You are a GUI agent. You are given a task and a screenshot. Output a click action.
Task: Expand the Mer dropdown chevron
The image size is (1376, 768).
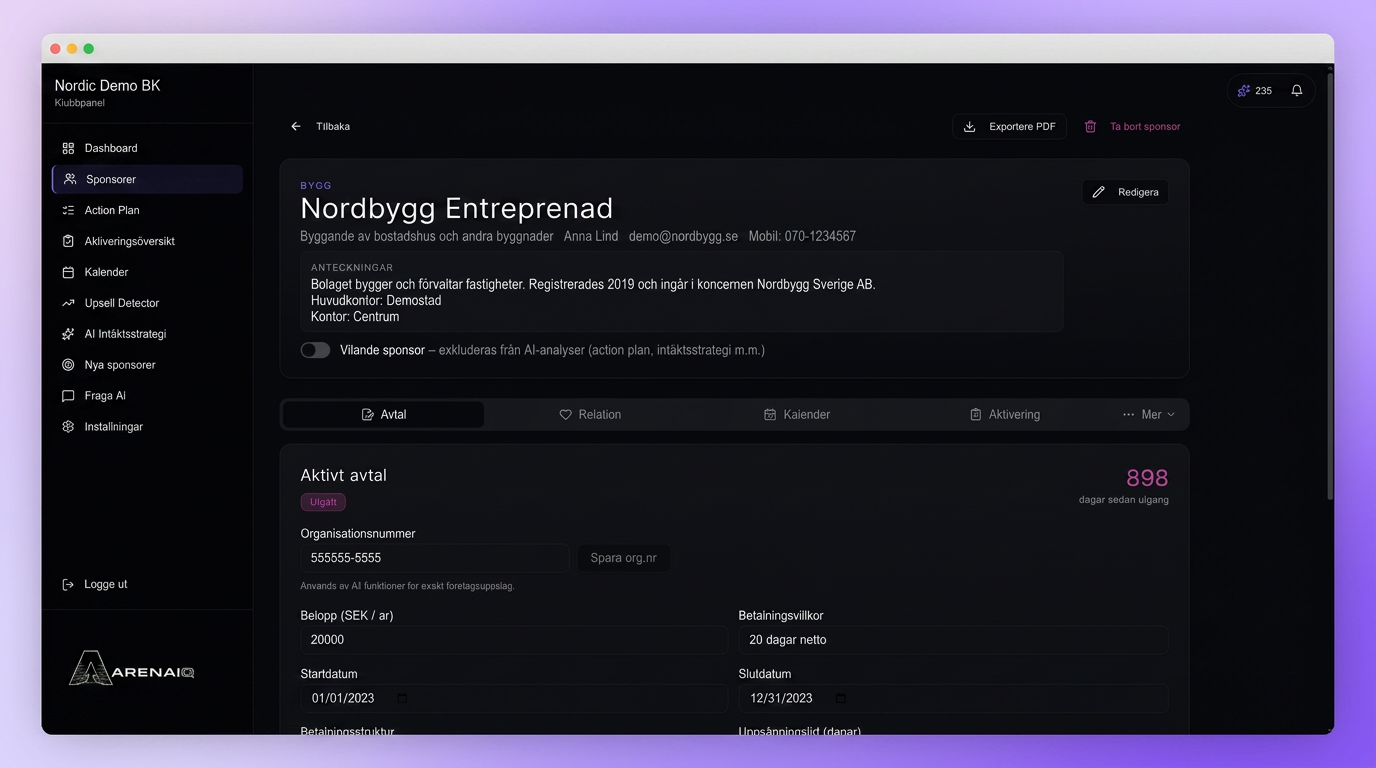point(1171,414)
